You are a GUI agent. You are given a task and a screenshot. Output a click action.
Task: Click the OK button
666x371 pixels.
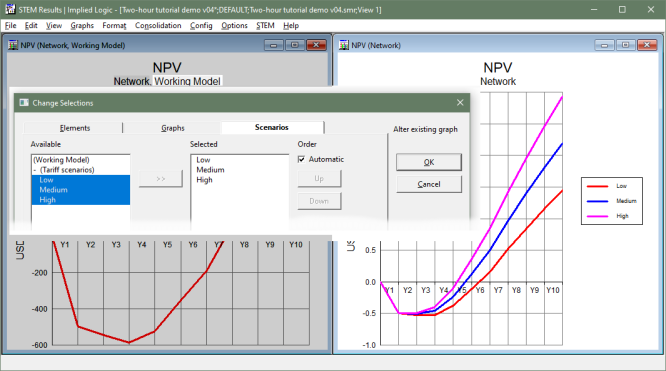click(429, 162)
